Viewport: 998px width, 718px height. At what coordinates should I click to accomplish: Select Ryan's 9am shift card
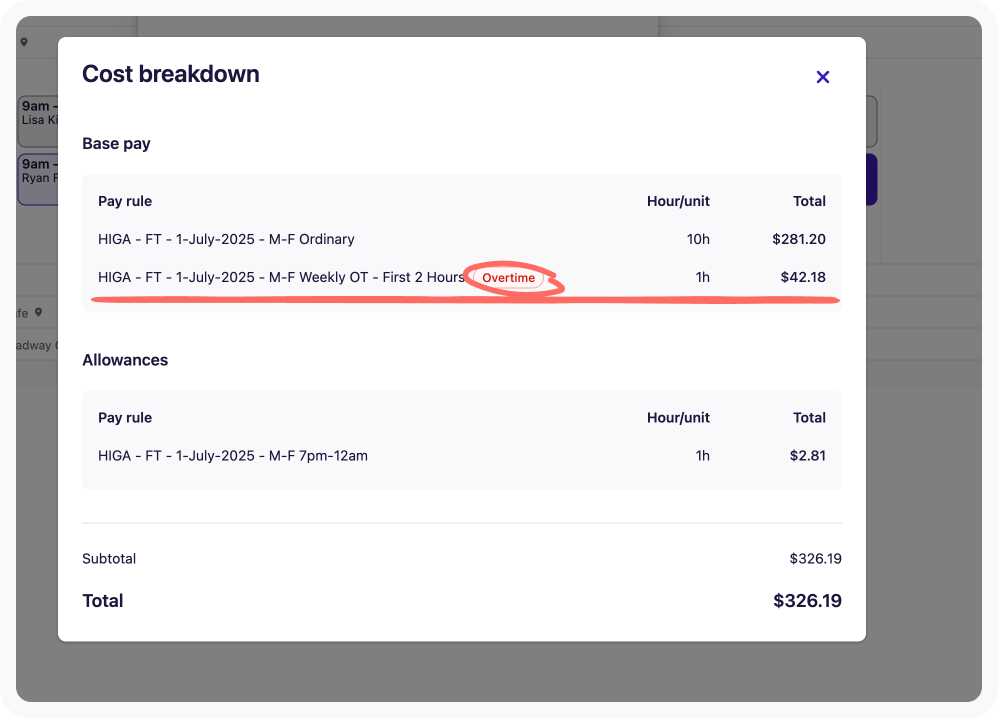pos(37,178)
